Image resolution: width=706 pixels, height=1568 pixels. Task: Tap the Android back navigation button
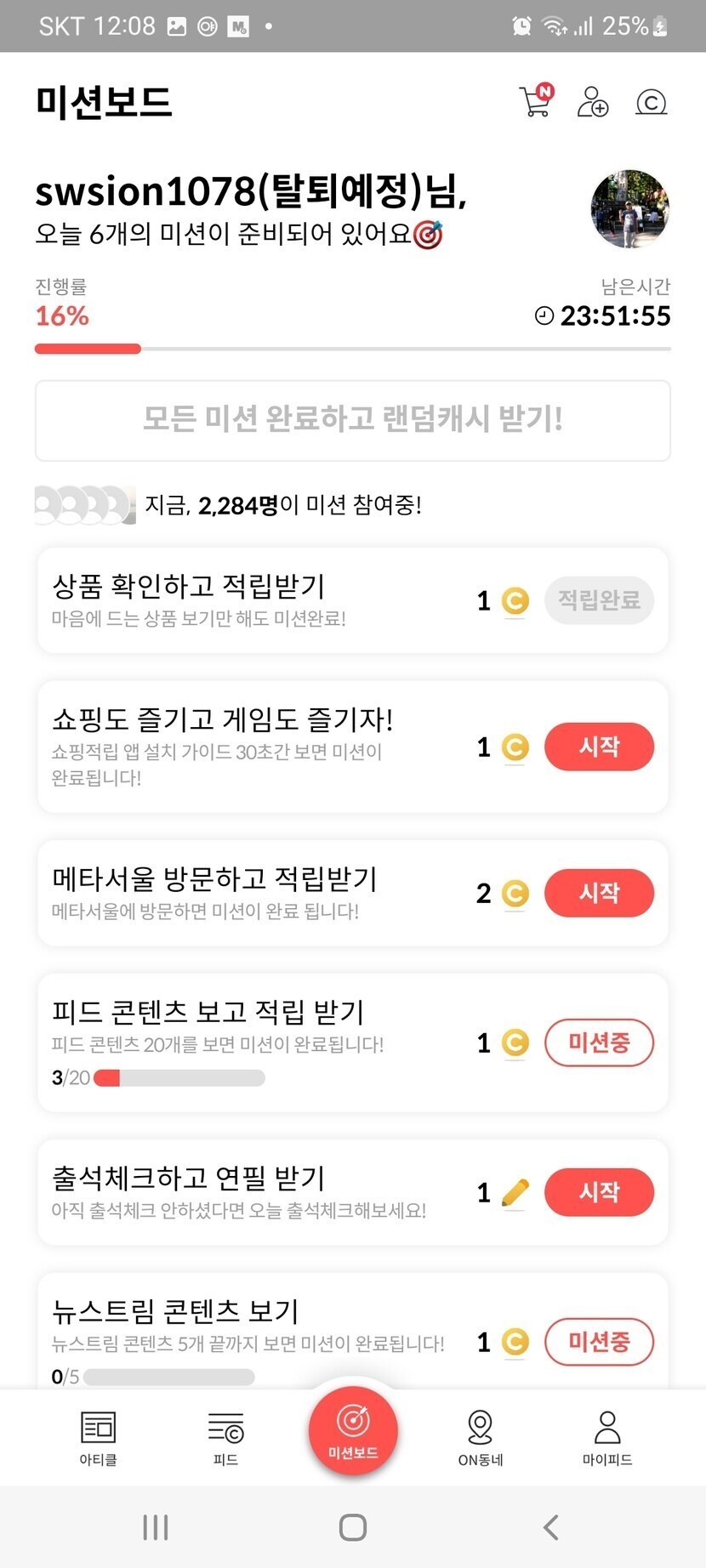(x=551, y=1527)
